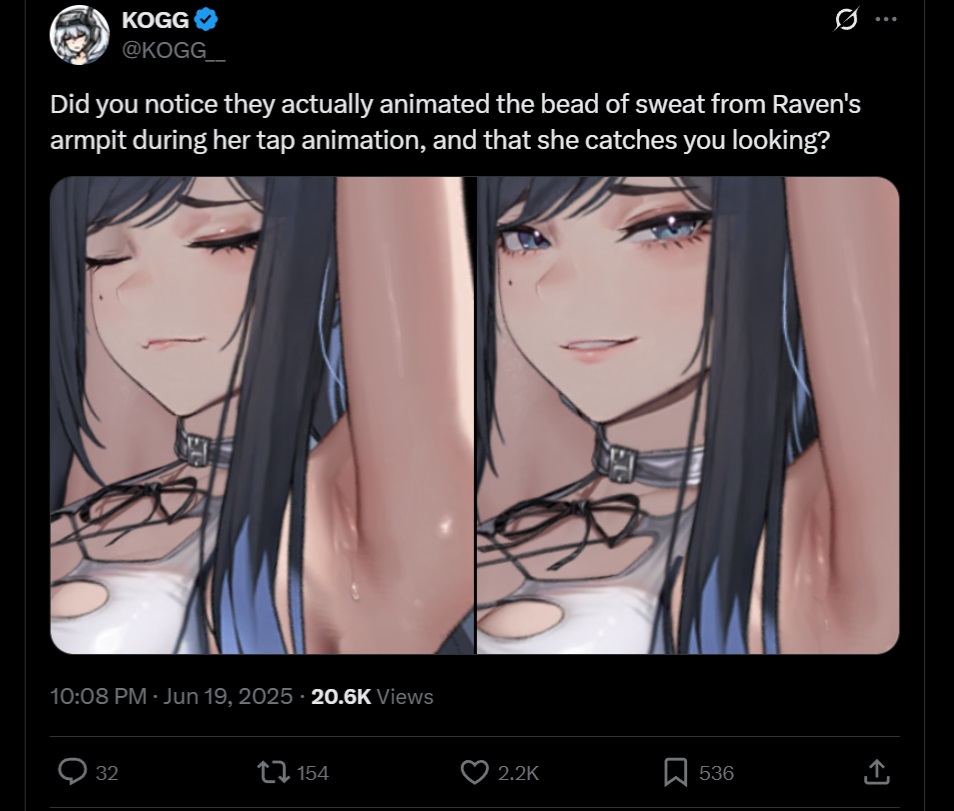The width and height of the screenshot is (954, 811).
Task: Click the blue verified badge
Action: click(x=206, y=20)
